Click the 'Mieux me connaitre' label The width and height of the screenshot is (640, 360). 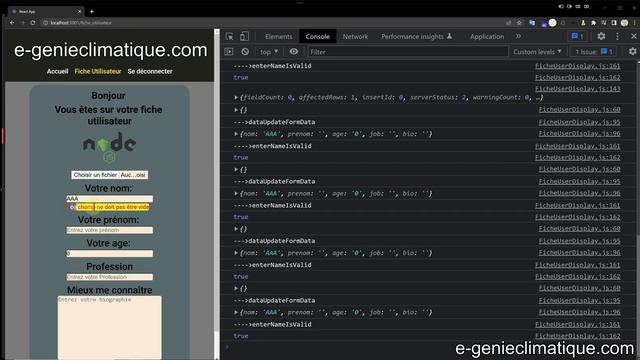tap(109, 290)
